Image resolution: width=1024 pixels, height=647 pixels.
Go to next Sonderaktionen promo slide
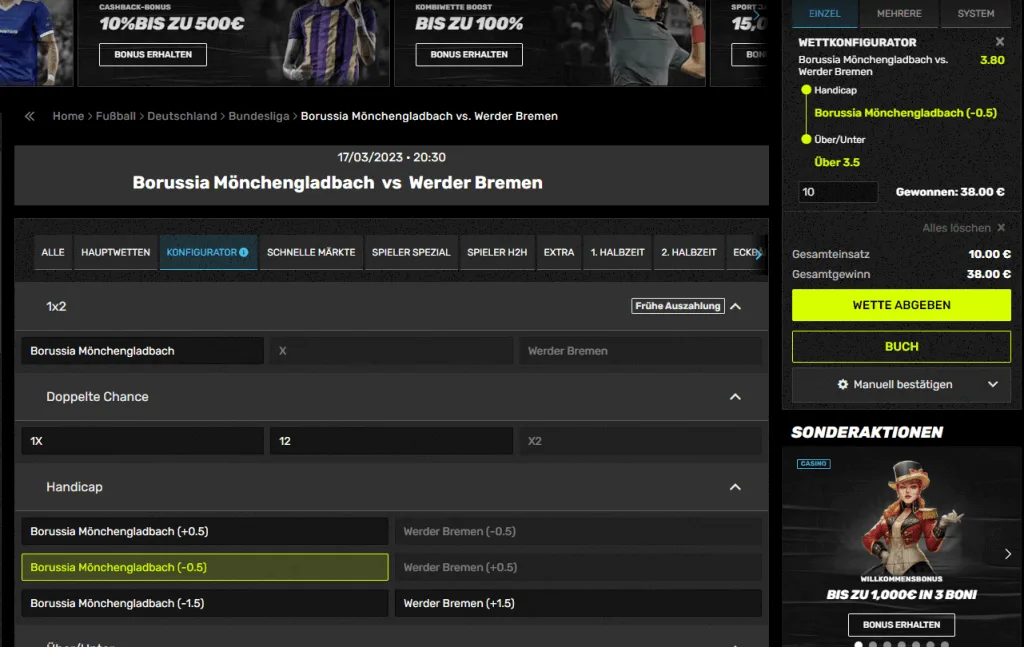pos(1008,554)
